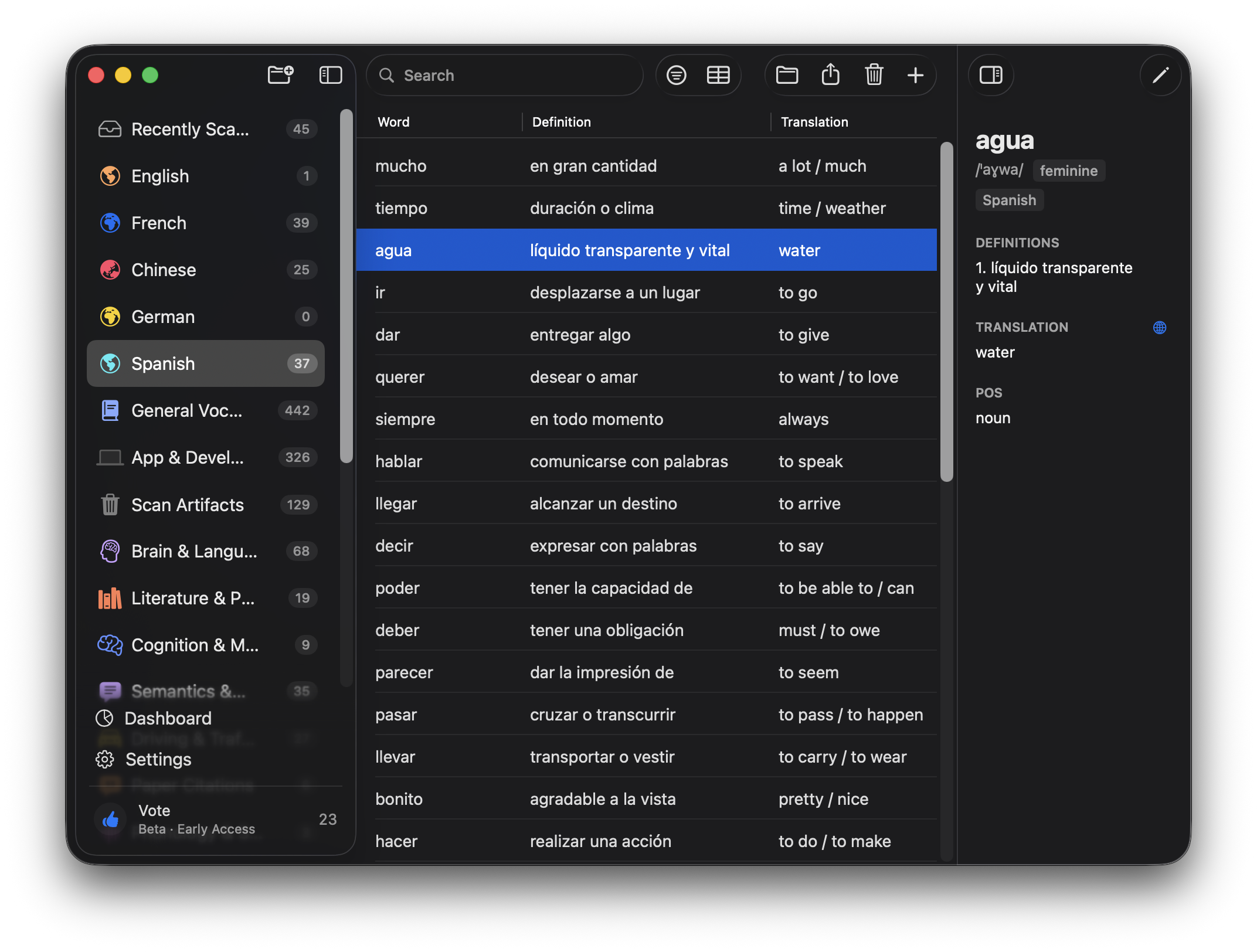Select the 'decir' row
Viewport: 1257px width, 952px height.
(647, 546)
